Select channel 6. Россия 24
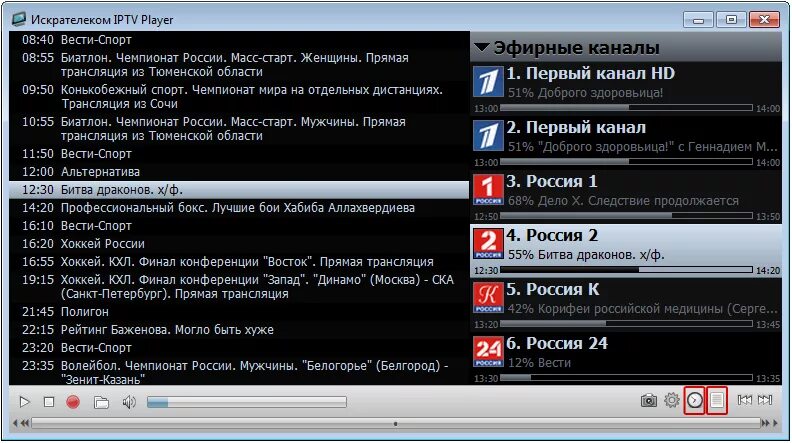Screen dimensions: 792x443 [x=626, y=359]
